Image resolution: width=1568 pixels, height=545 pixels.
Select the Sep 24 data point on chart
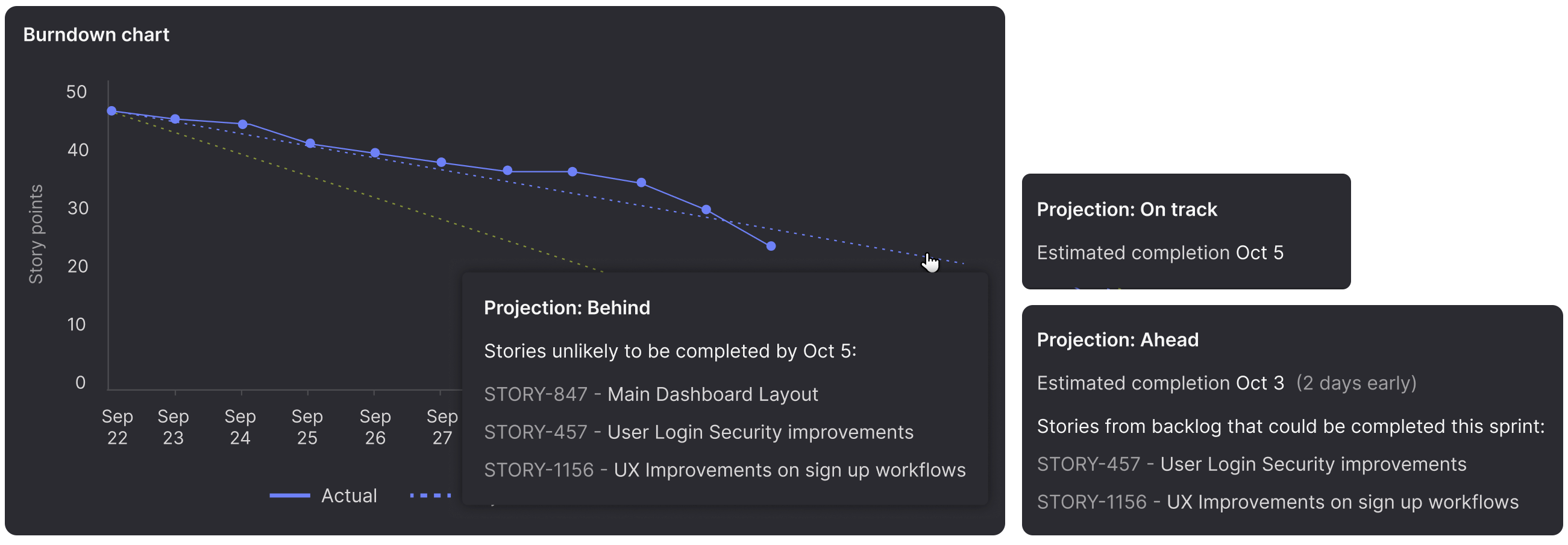coord(243,124)
